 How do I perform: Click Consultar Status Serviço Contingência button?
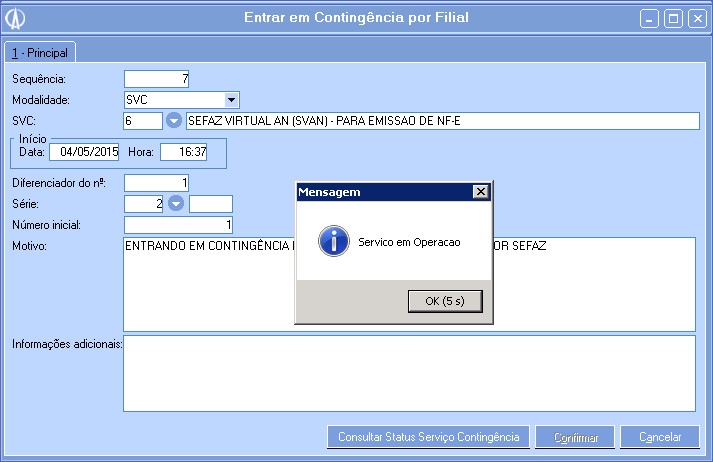click(x=428, y=437)
